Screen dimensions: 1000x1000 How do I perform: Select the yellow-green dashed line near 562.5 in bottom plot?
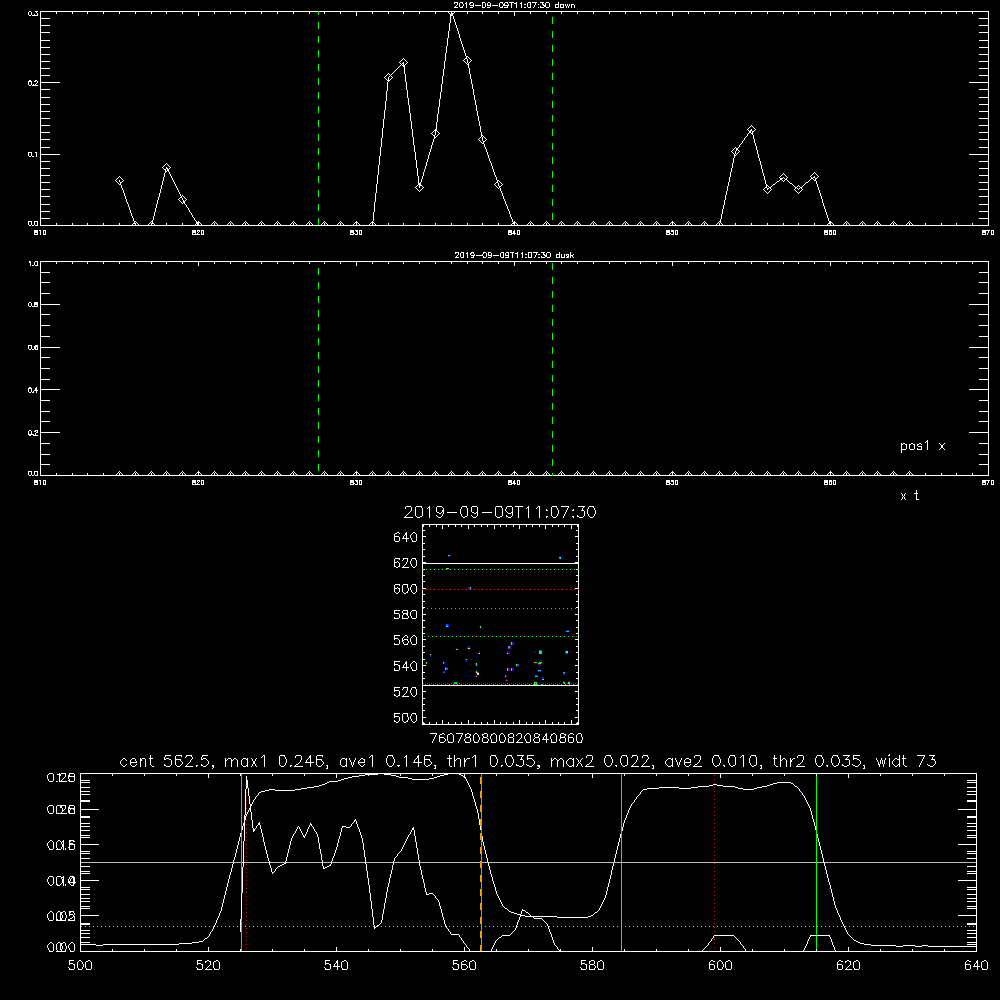pyautogui.click(x=481, y=862)
